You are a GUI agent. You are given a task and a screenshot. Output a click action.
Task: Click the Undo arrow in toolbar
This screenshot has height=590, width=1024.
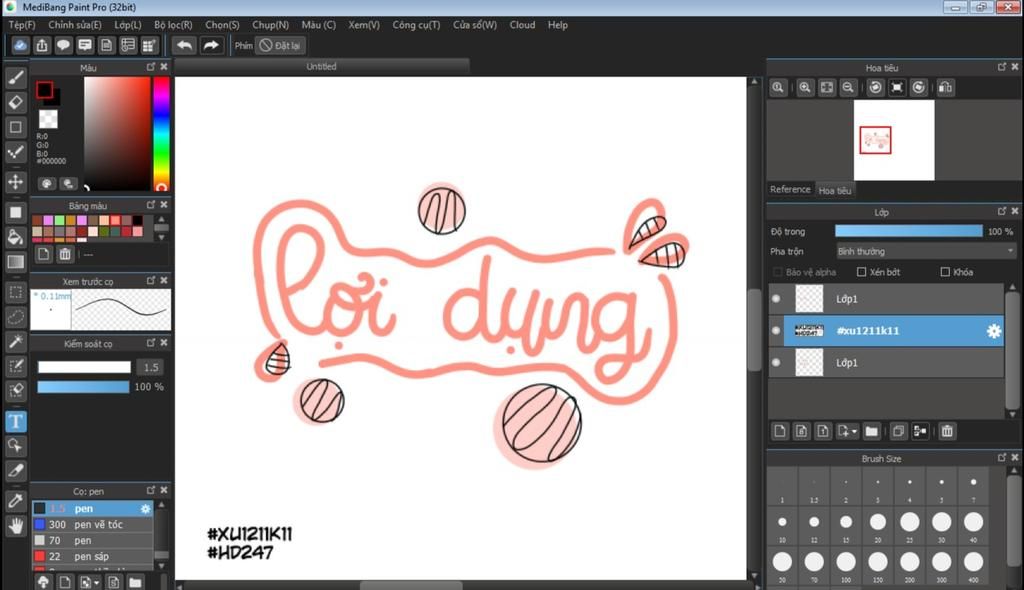pos(185,45)
